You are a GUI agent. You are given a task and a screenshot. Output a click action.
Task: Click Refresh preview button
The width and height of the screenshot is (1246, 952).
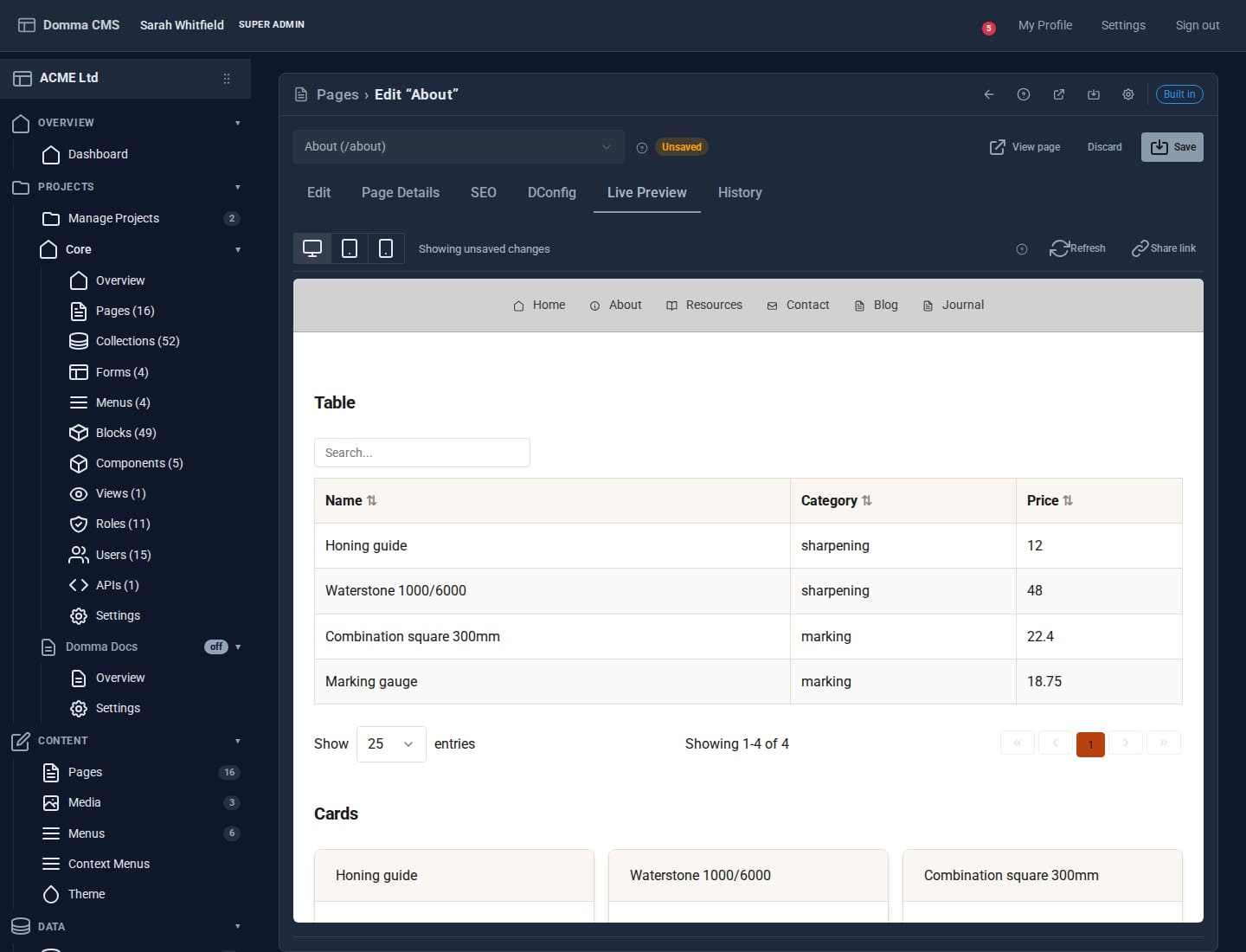1078,248
